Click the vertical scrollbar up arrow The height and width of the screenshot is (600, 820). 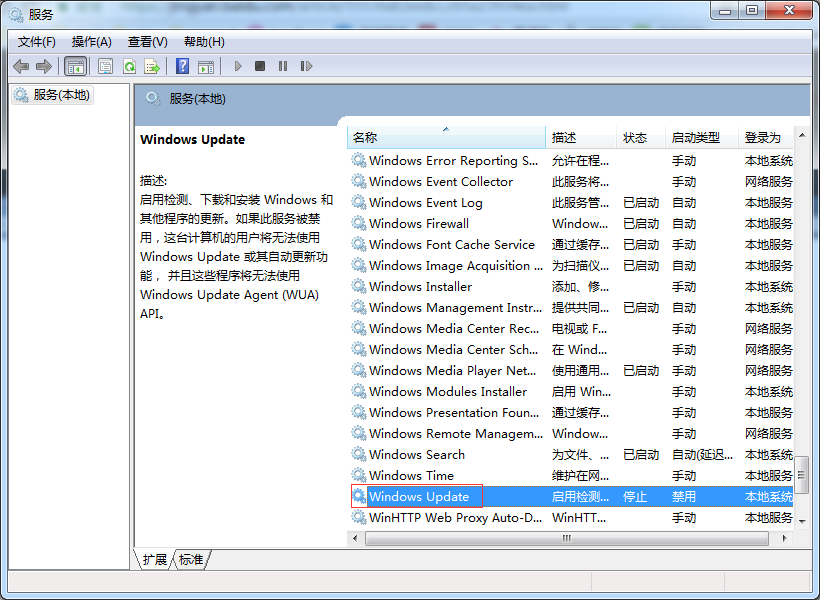coord(802,135)
